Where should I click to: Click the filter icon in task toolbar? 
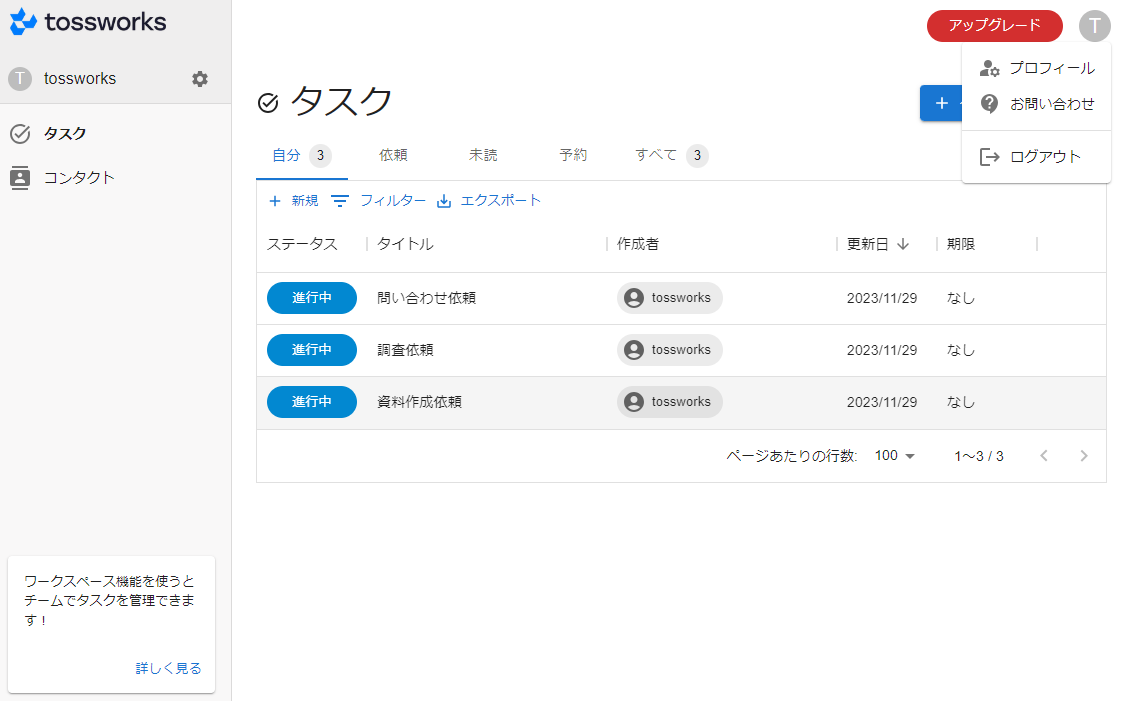tap(340, 201)
